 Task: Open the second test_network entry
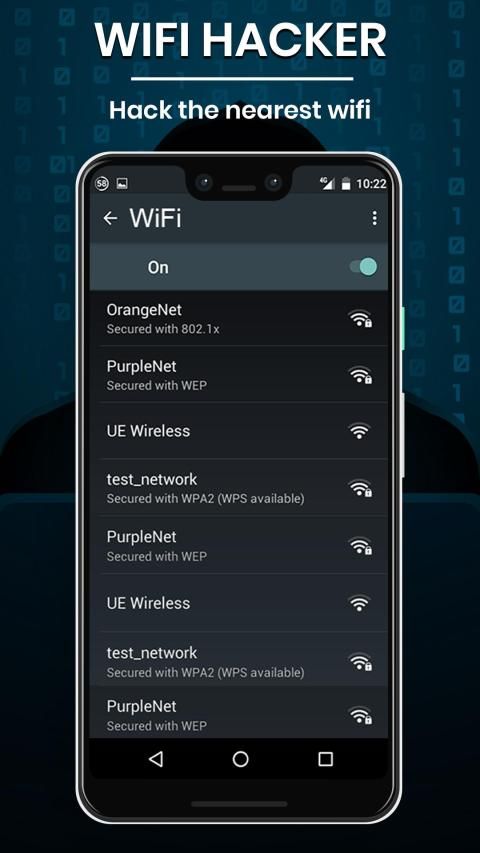(x=238, y=660)
